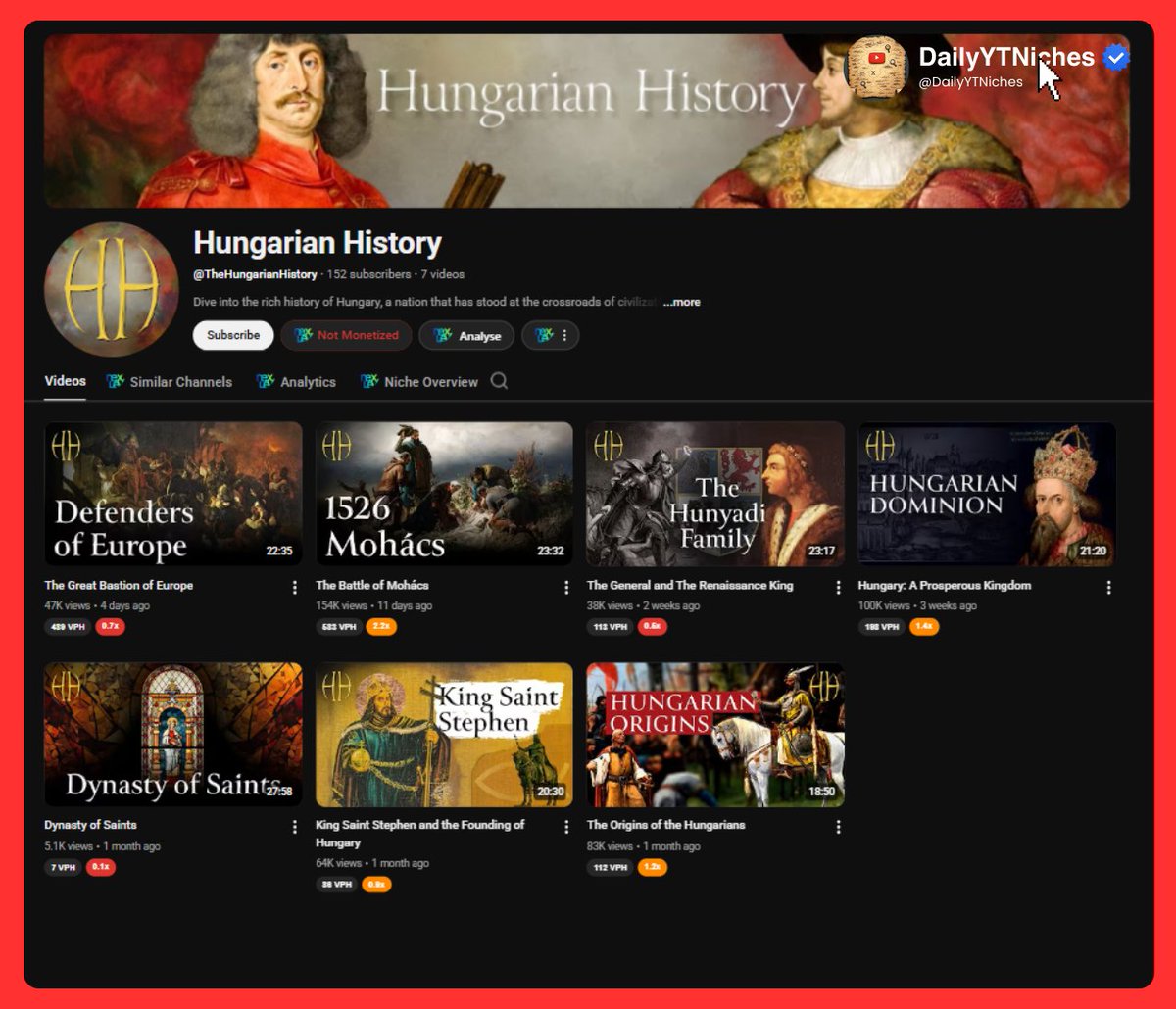Expand channel description with ...more

coord(681,302)
